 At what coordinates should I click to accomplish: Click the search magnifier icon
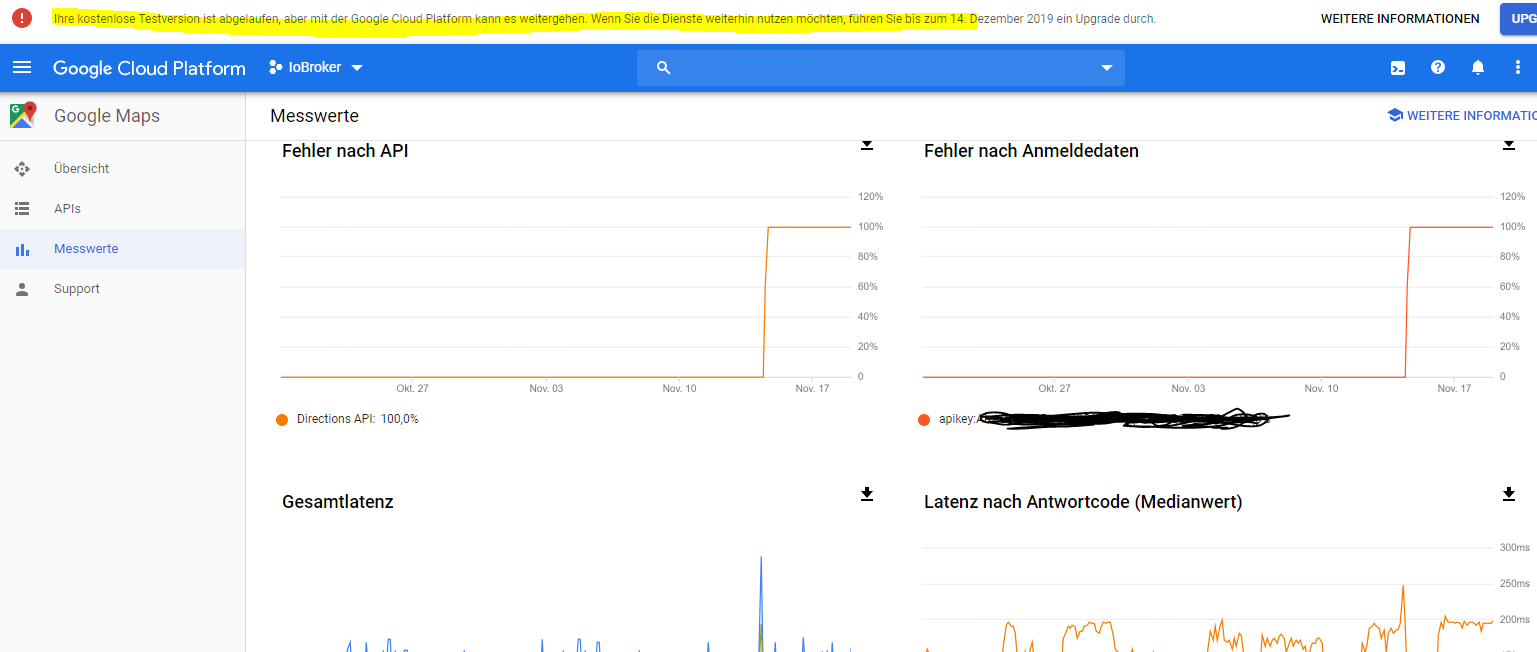pos(663,68)
